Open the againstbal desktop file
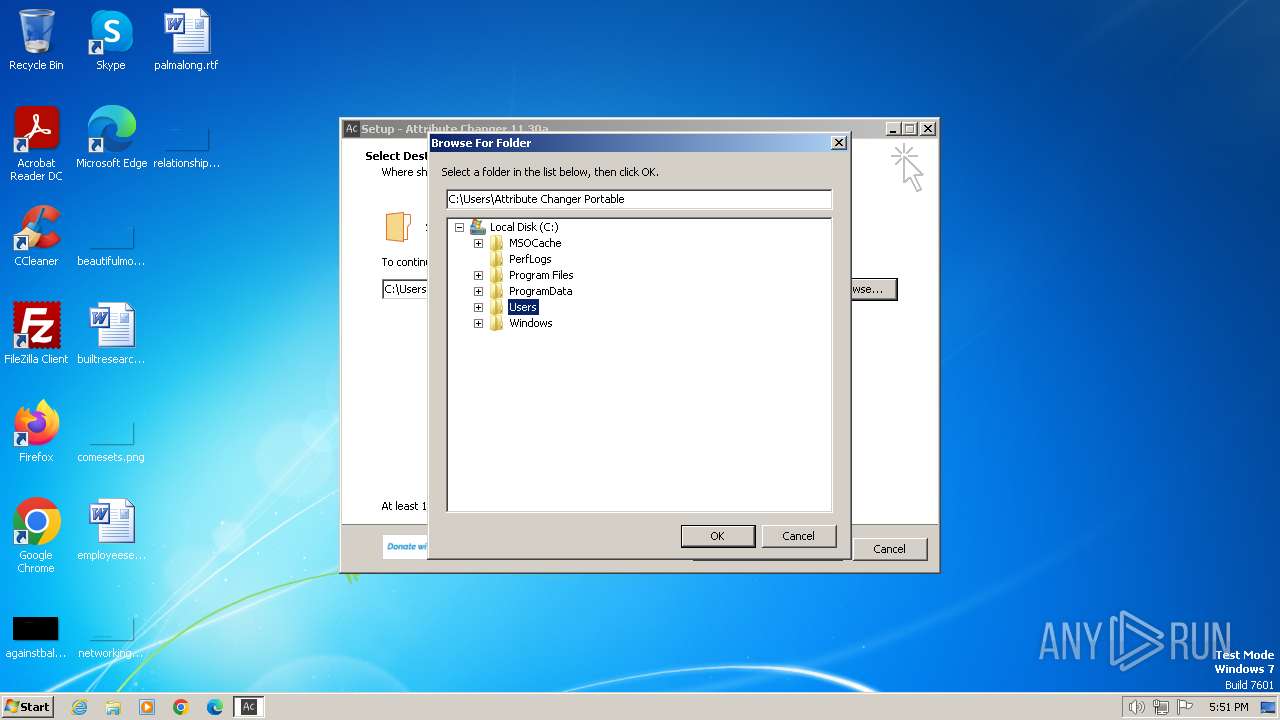 (x=36, y=638)
